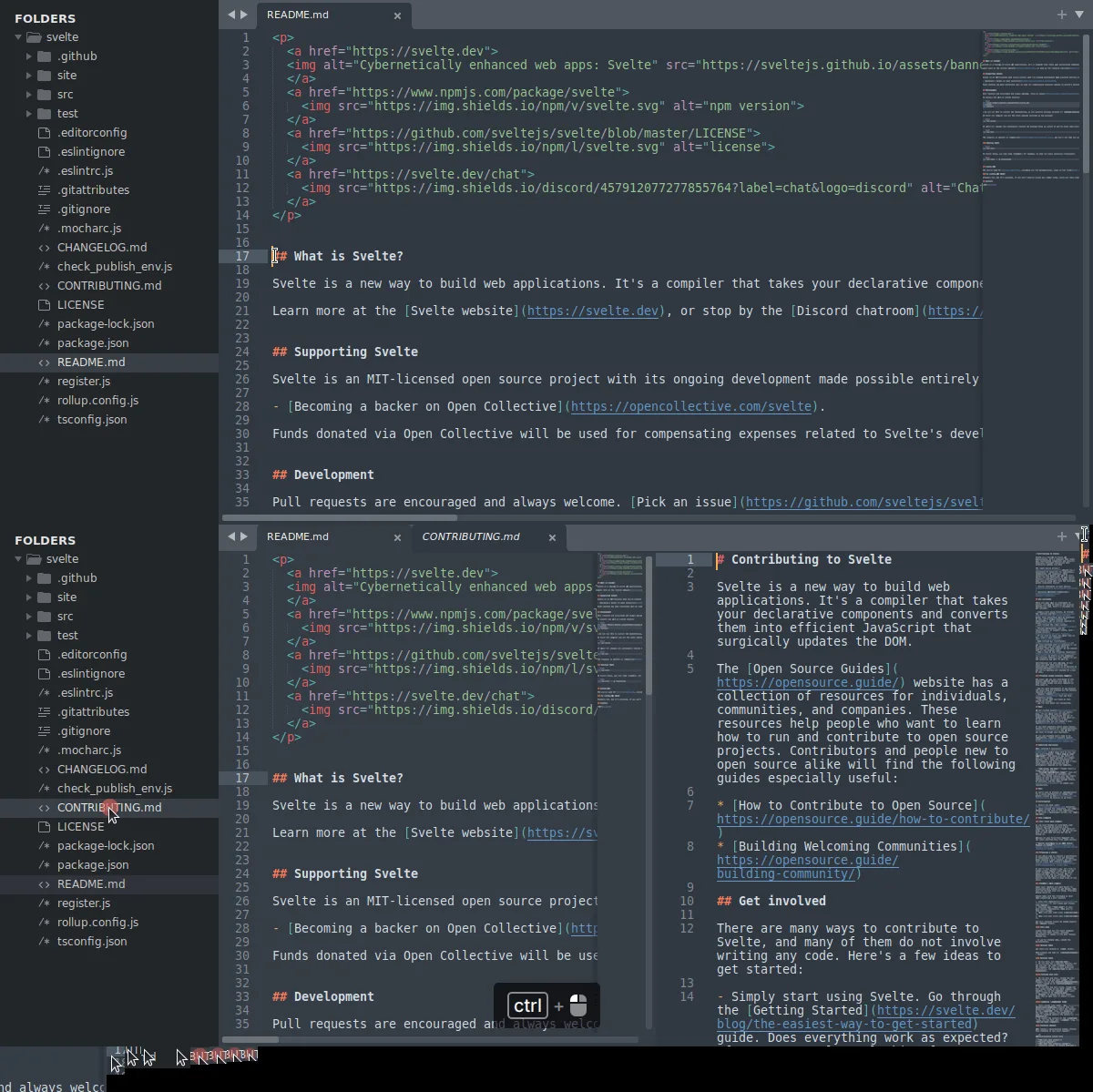Click line number 24 in upper editor gutter
Viewport: 1093px width, 1092px height.
[x=241, y=352]
